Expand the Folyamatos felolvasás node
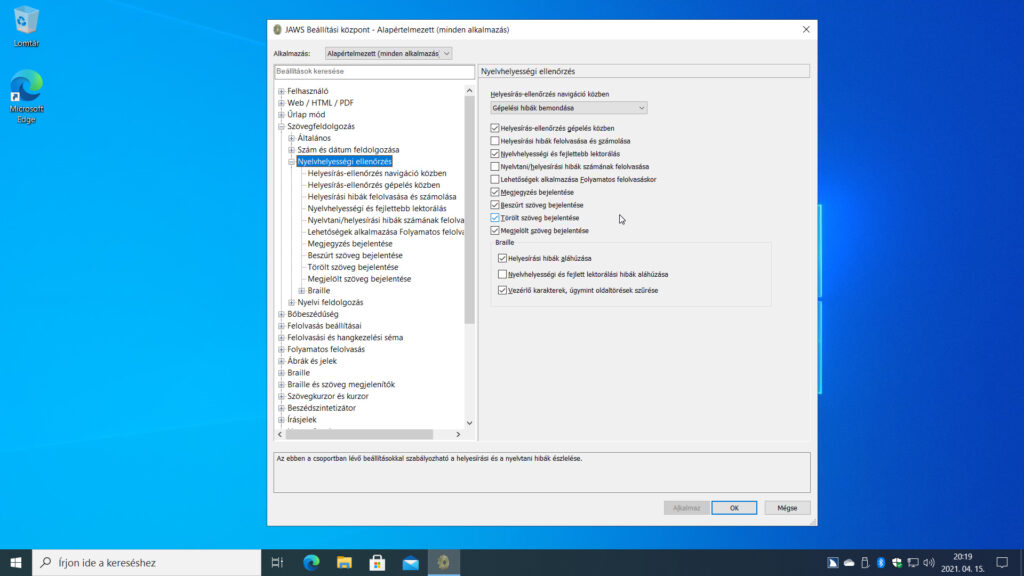Screen dimensions: 1024x576 [281, 349]
